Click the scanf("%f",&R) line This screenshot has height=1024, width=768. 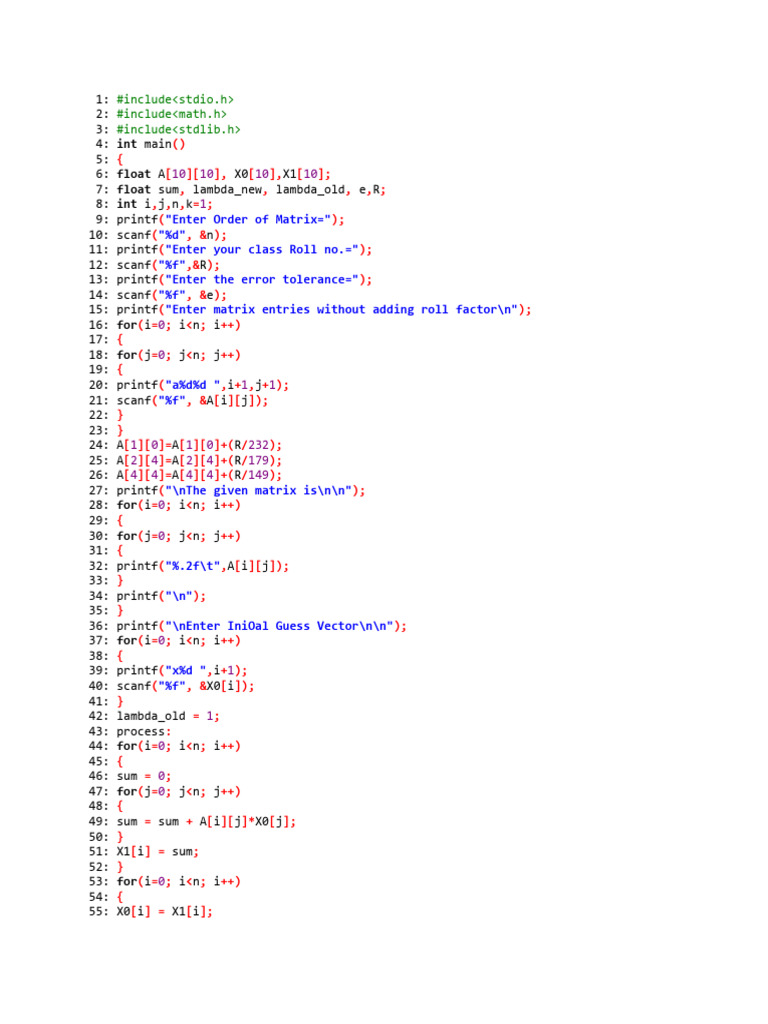(168, 265)
